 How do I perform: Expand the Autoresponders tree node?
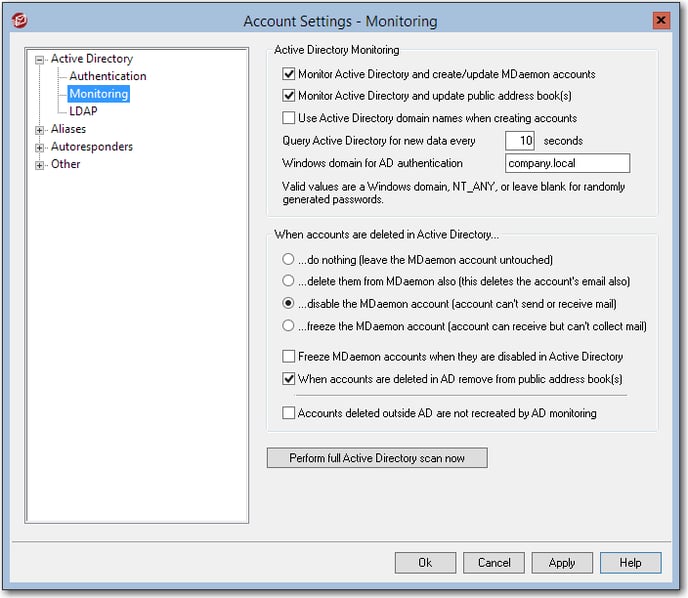pyautogui.click(x=39, y=148)
